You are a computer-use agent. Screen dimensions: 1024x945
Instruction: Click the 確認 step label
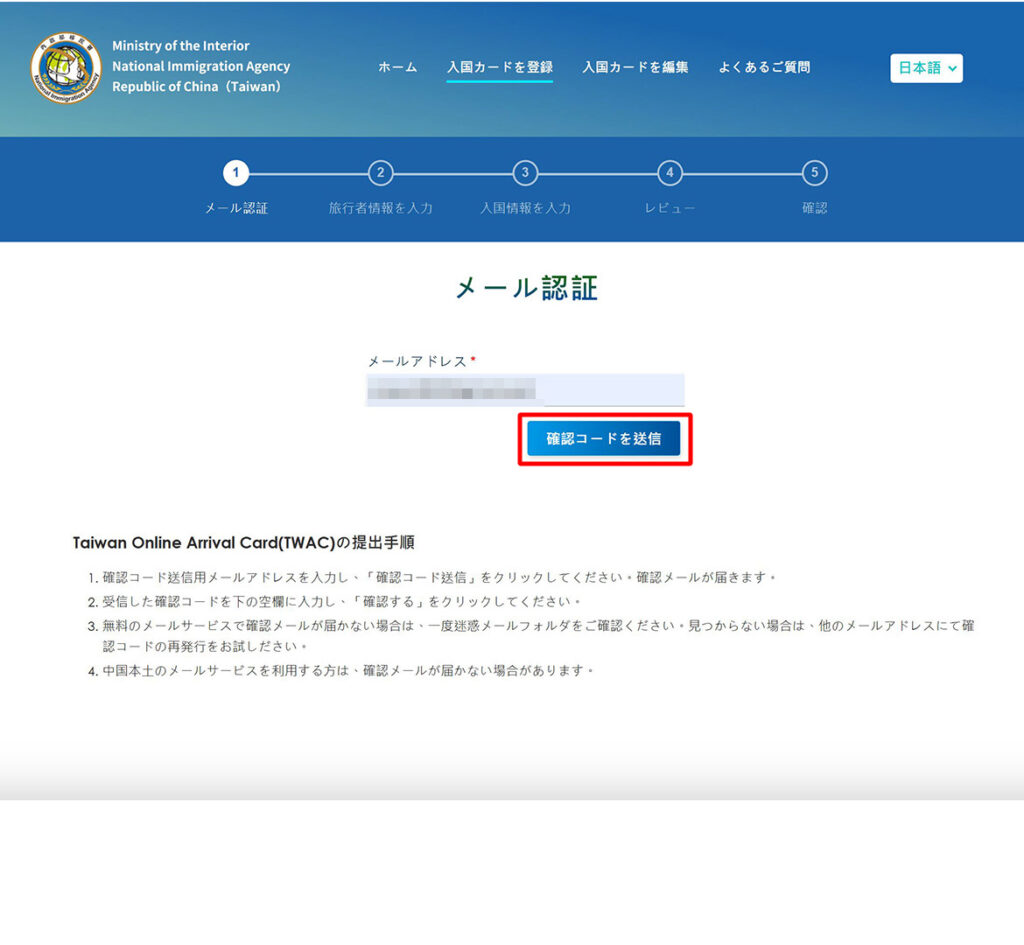815,208
